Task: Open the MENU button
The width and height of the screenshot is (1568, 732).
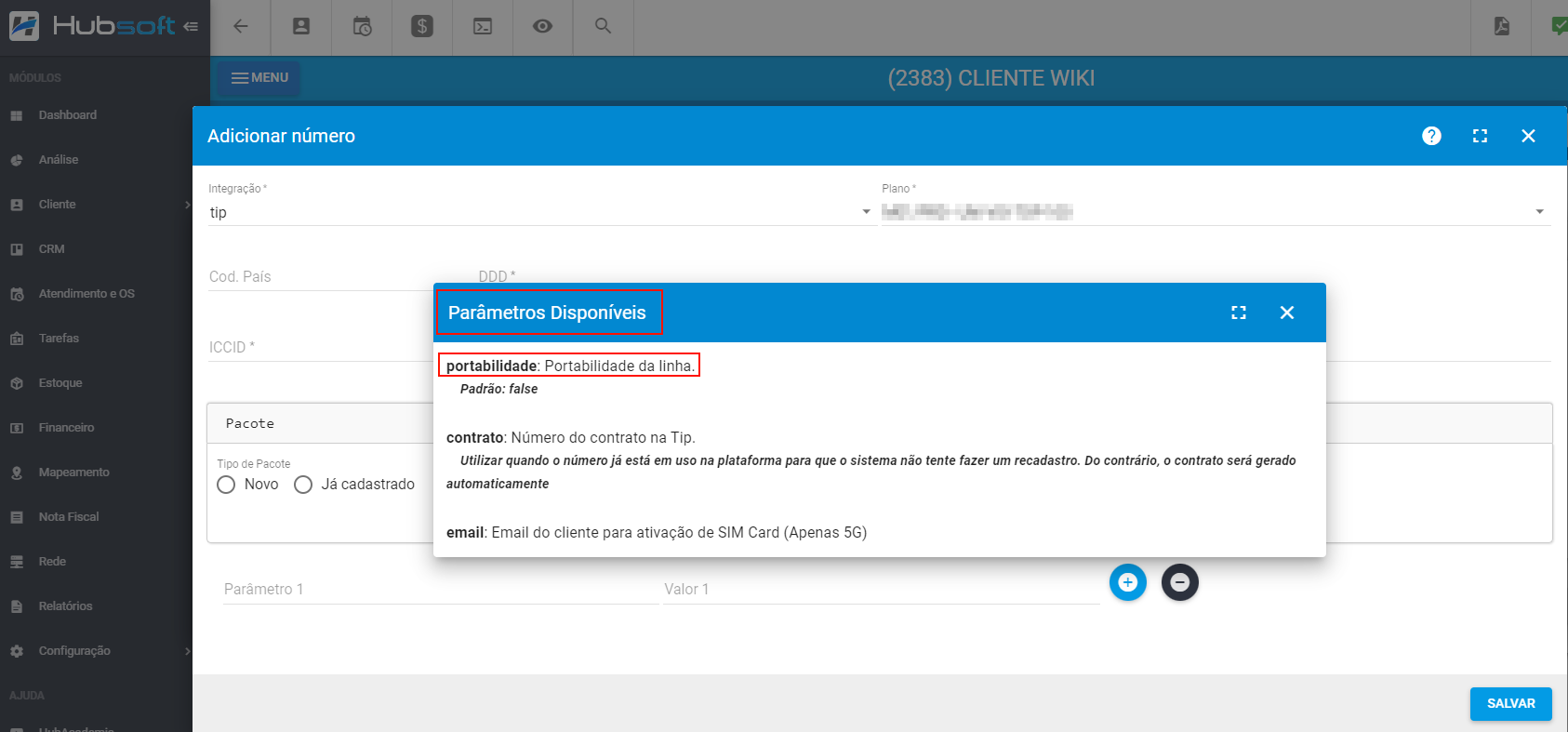Action: click(259, 78)
